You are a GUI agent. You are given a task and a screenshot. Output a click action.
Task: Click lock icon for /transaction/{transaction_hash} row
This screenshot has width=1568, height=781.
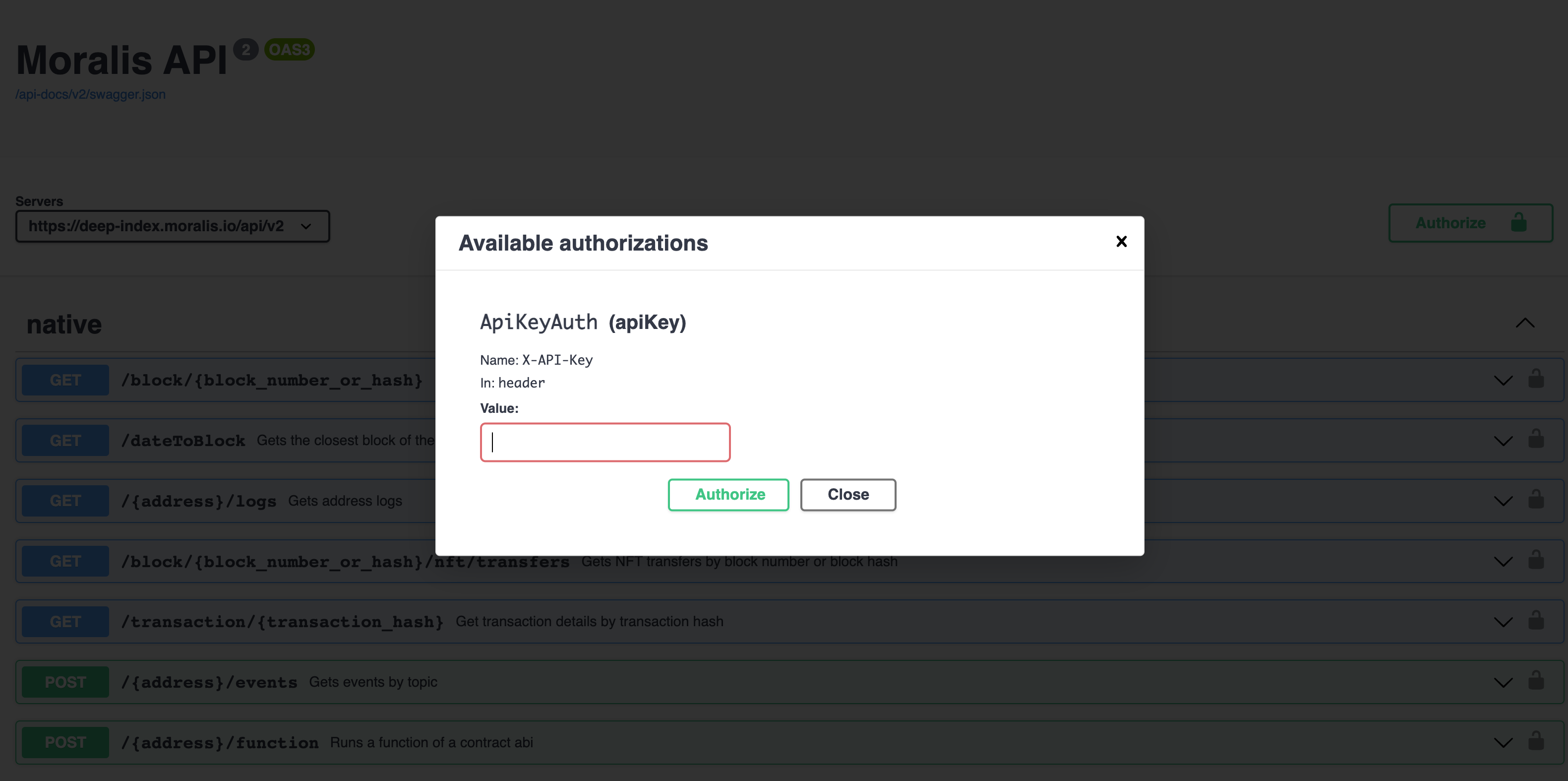[x=1535, y=620]
